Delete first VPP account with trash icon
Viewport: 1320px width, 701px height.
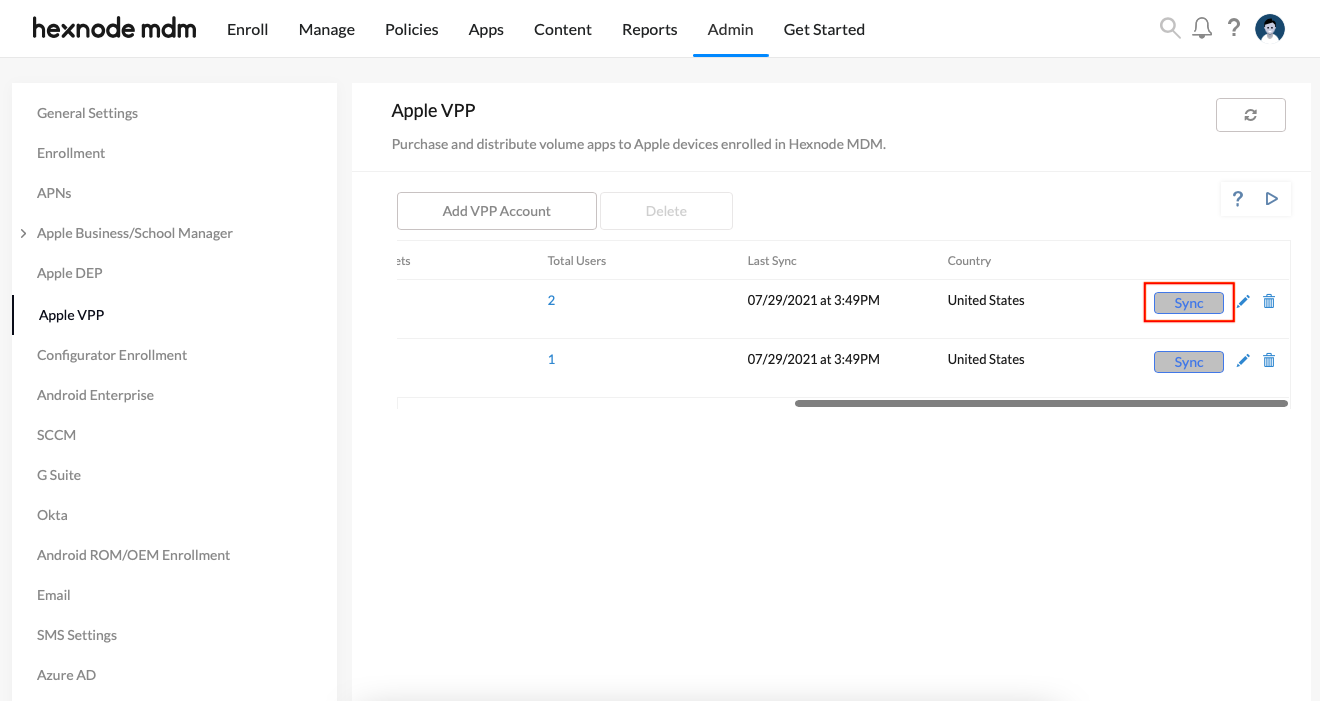(x=1269, y=301)
